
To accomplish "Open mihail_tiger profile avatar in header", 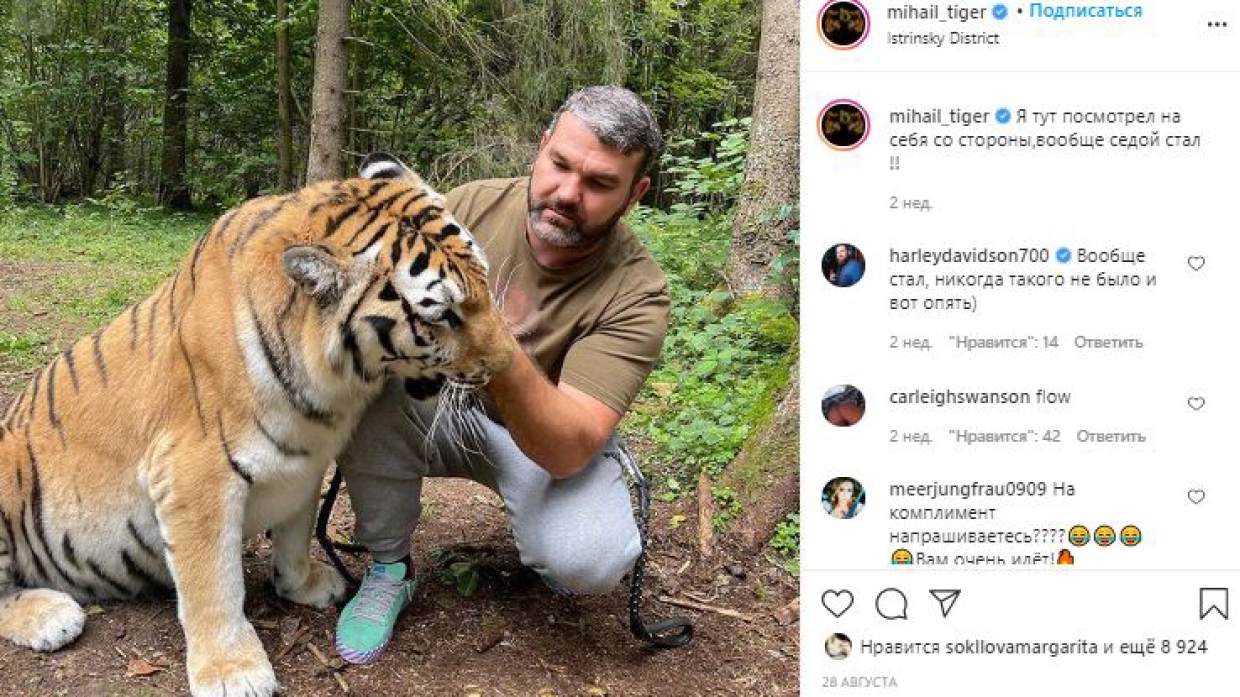I will tap(843, 24).
